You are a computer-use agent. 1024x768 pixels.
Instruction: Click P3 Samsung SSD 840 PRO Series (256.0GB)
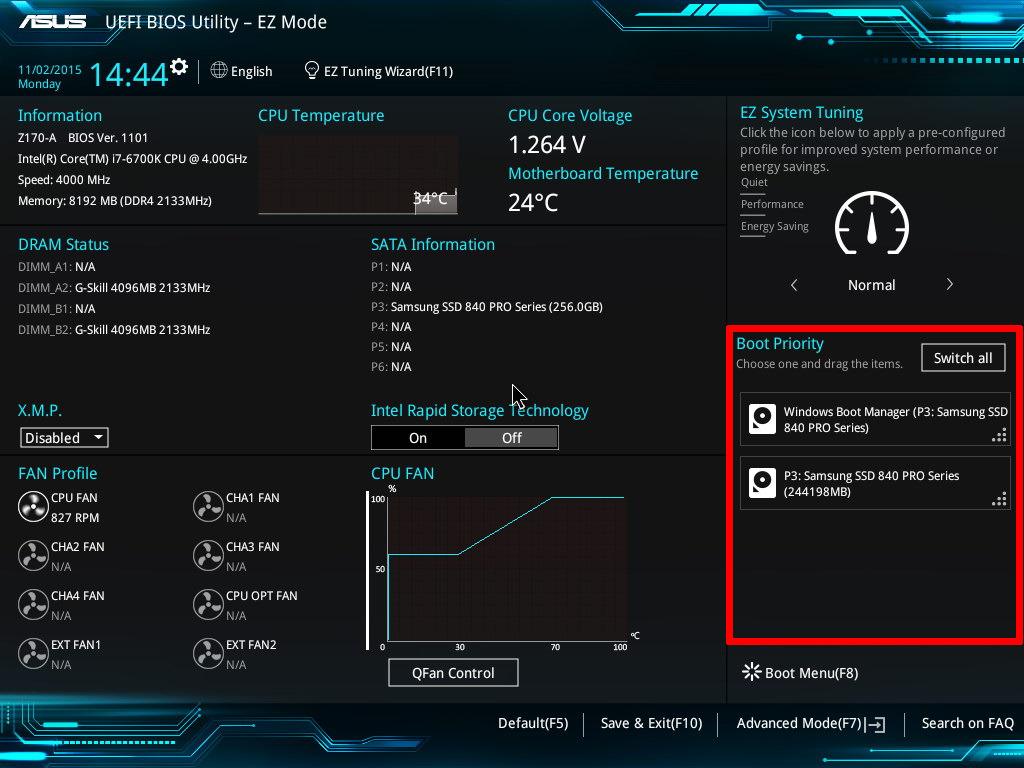(x=487, y=306)
